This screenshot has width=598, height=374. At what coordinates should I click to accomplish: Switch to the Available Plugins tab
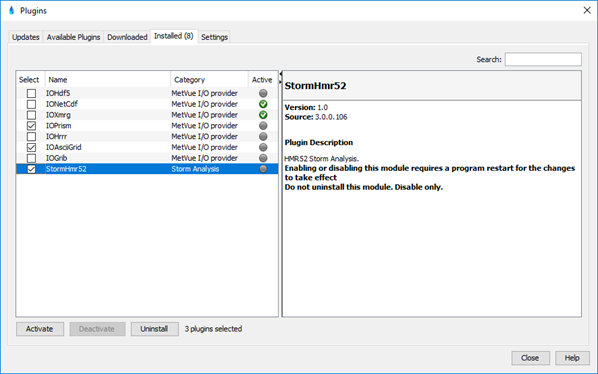[x=73, y=37]
